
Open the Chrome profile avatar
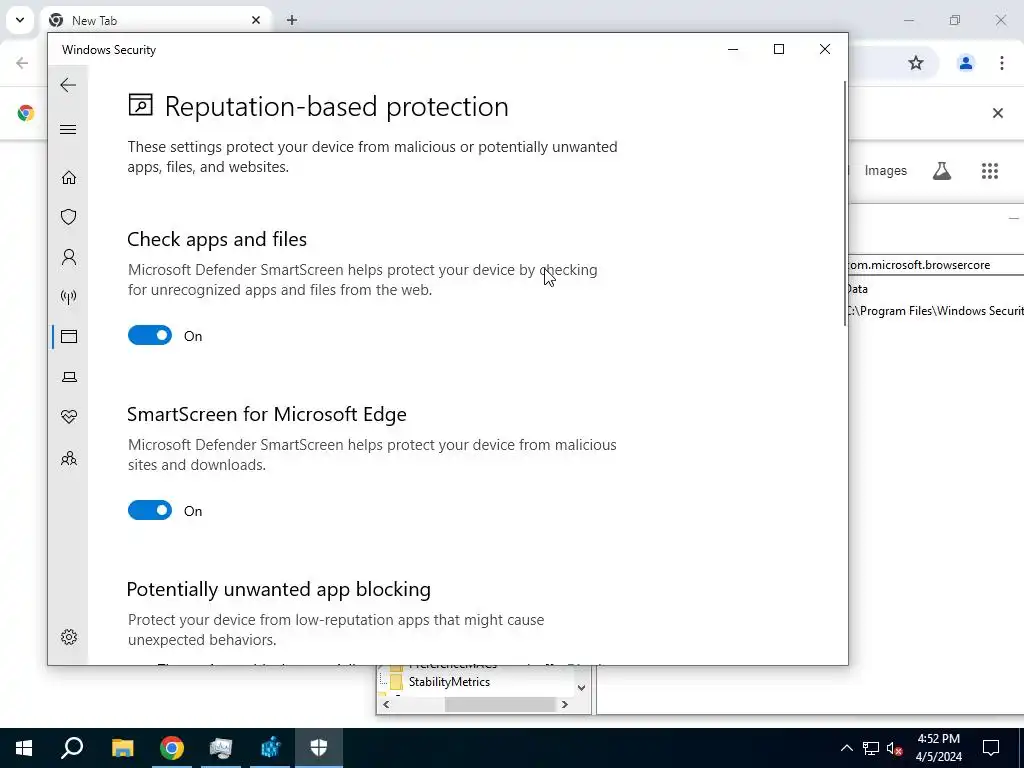pyautogui.click(x=965, y=63)
